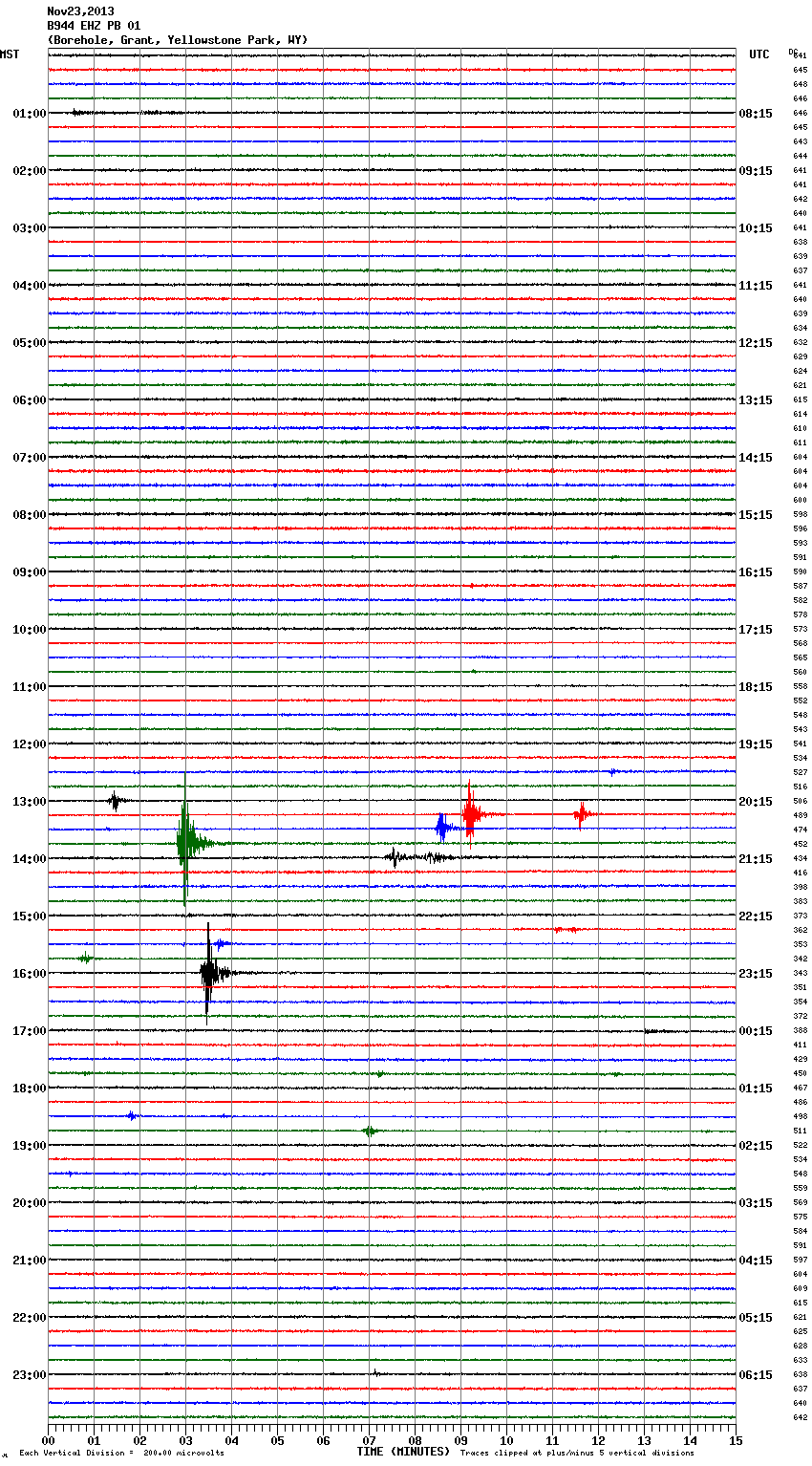This screenshot has height=1466, width=812.
Task: Select the 08:00 MST row label
Action: point(29,515)
